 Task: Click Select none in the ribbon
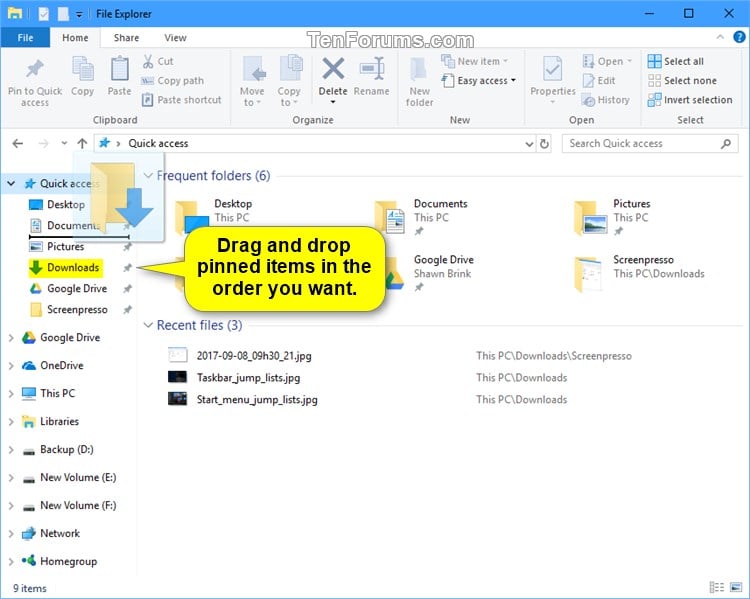[x=682, y=81]
